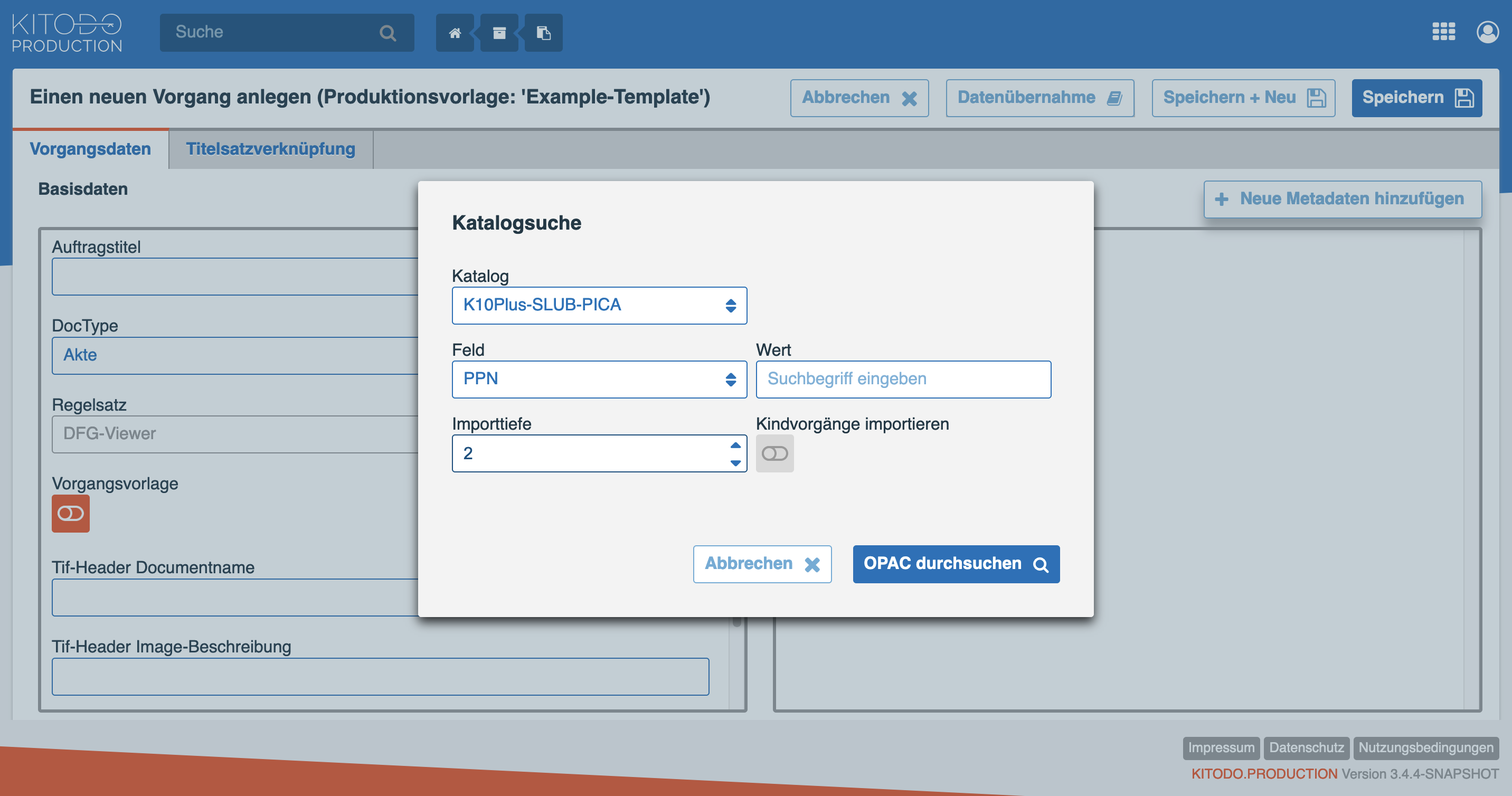Open the Impressum footer link
The width and height of the screenshot is (1512, 796).
coord(1221,748)
